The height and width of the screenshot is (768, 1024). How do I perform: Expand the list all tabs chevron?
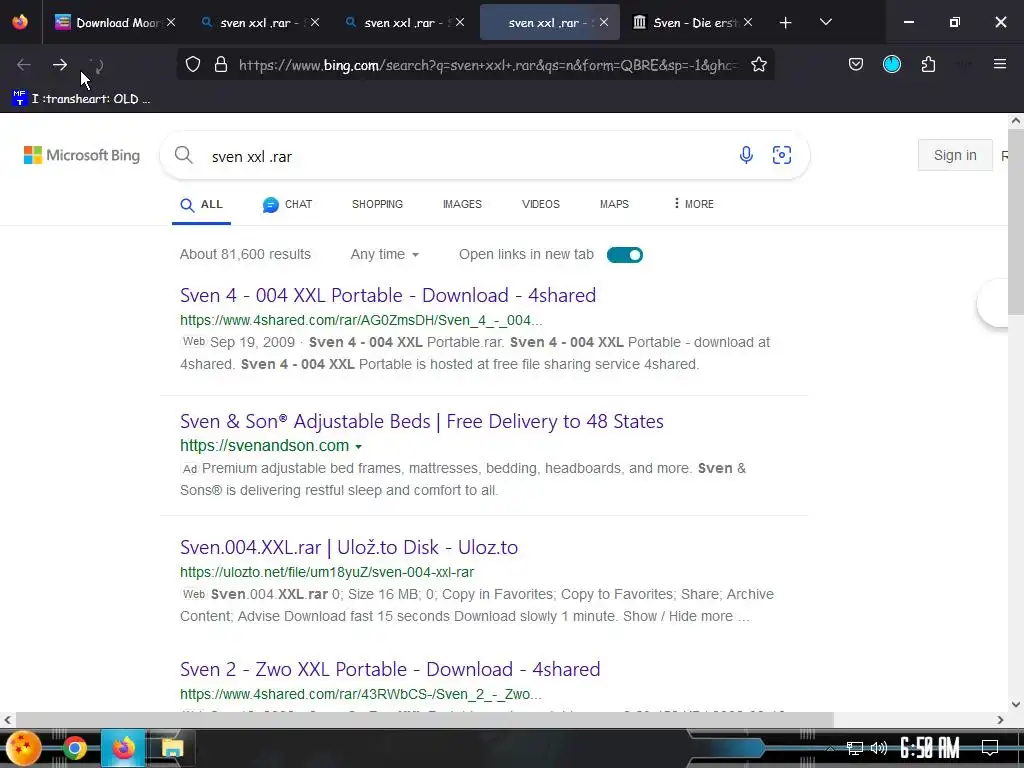(825, 22)
